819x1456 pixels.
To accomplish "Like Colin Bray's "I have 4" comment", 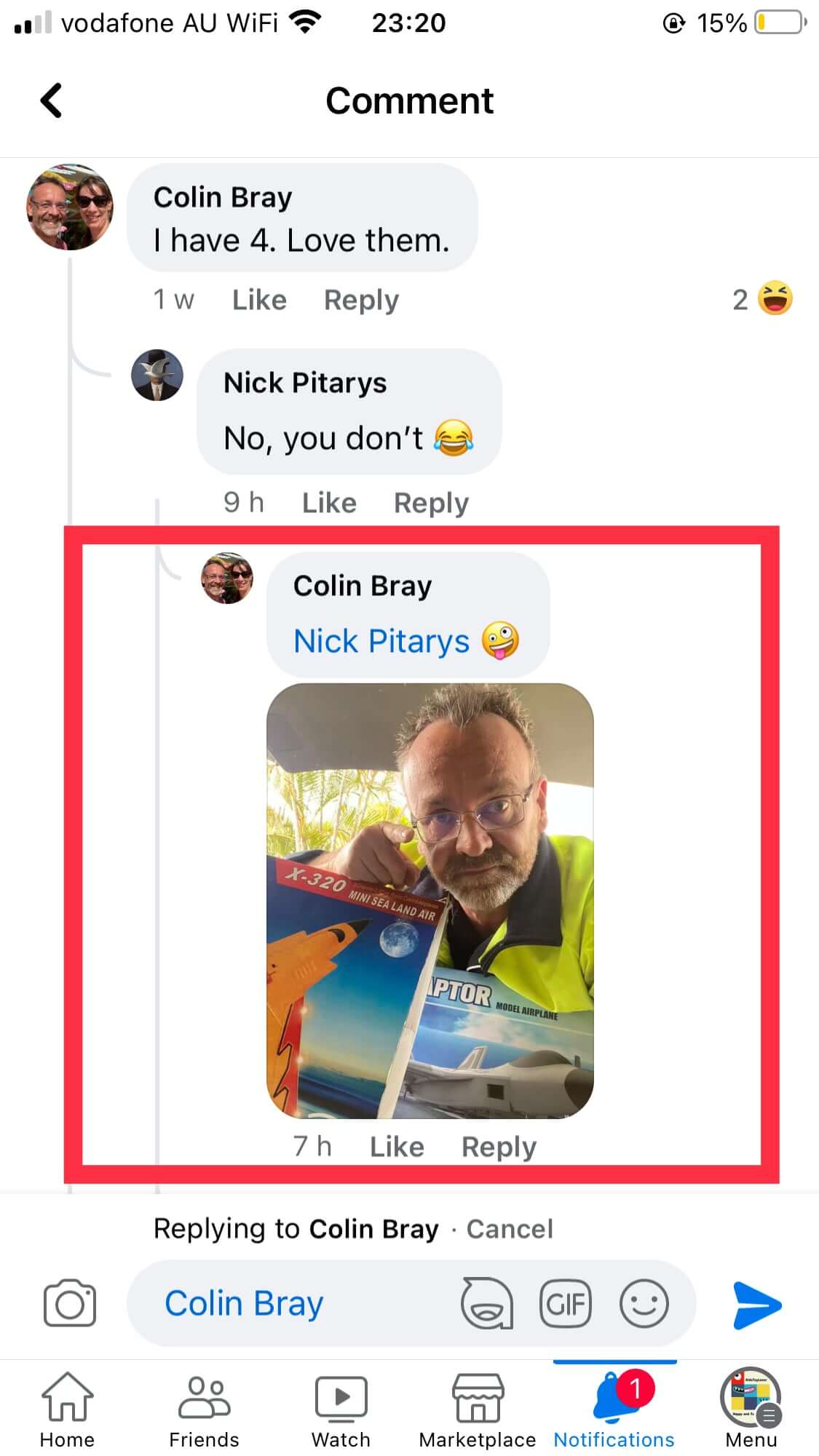I will [x=259, y=300].
